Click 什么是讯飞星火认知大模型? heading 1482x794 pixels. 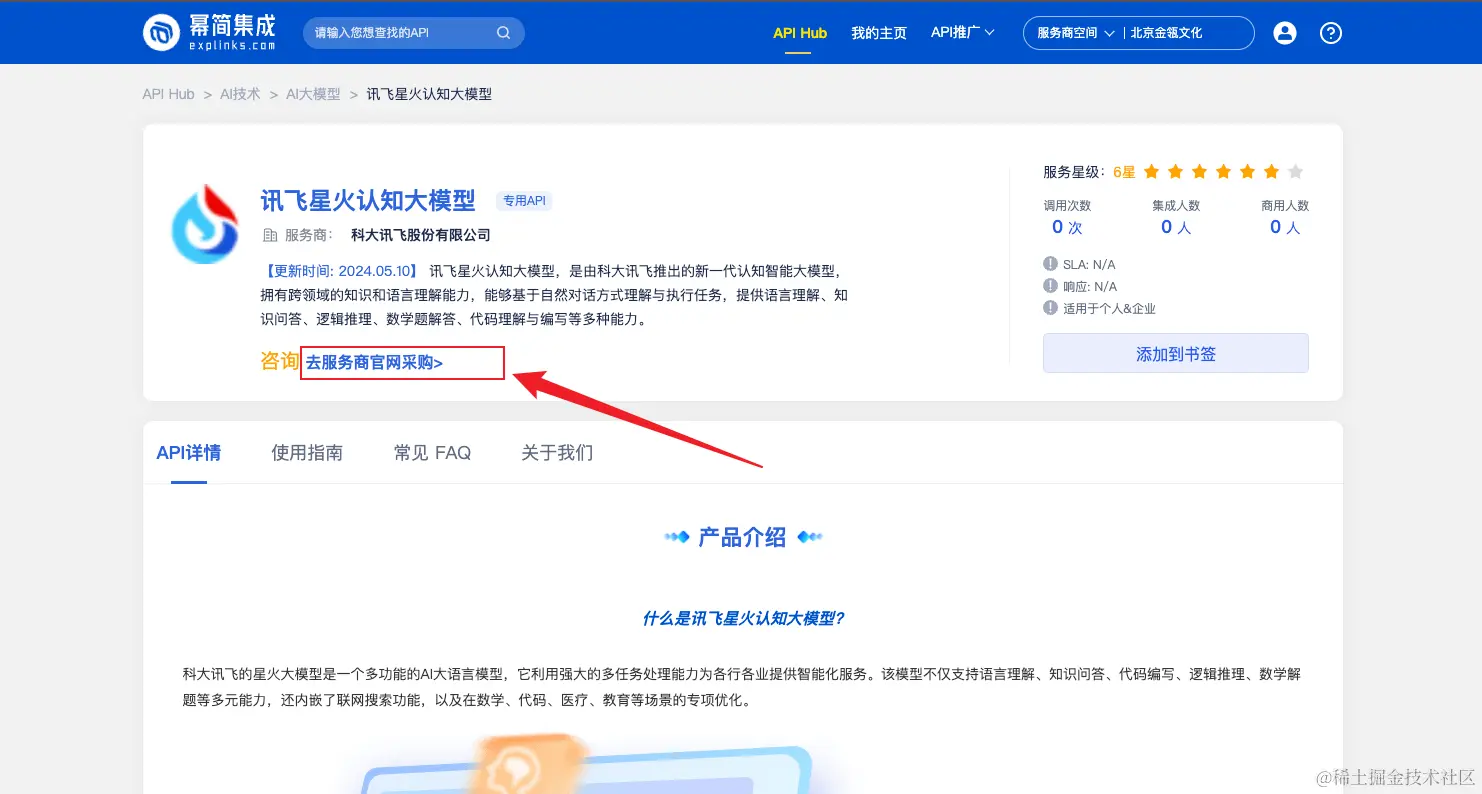point(743,618)
